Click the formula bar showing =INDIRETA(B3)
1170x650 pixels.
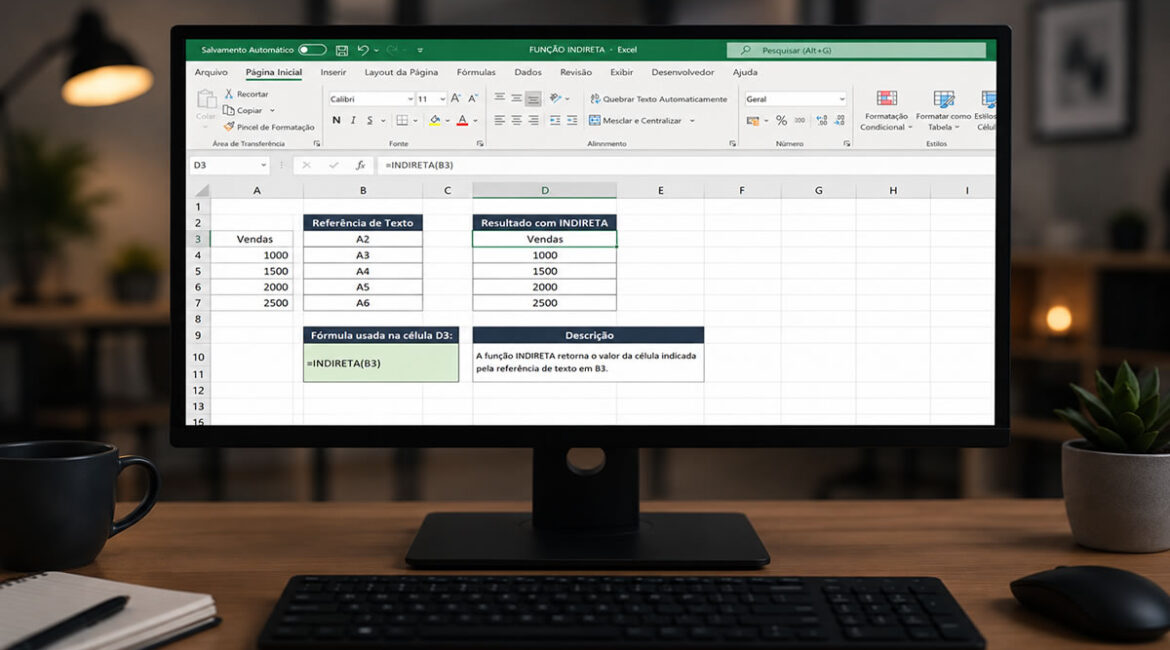686,165
